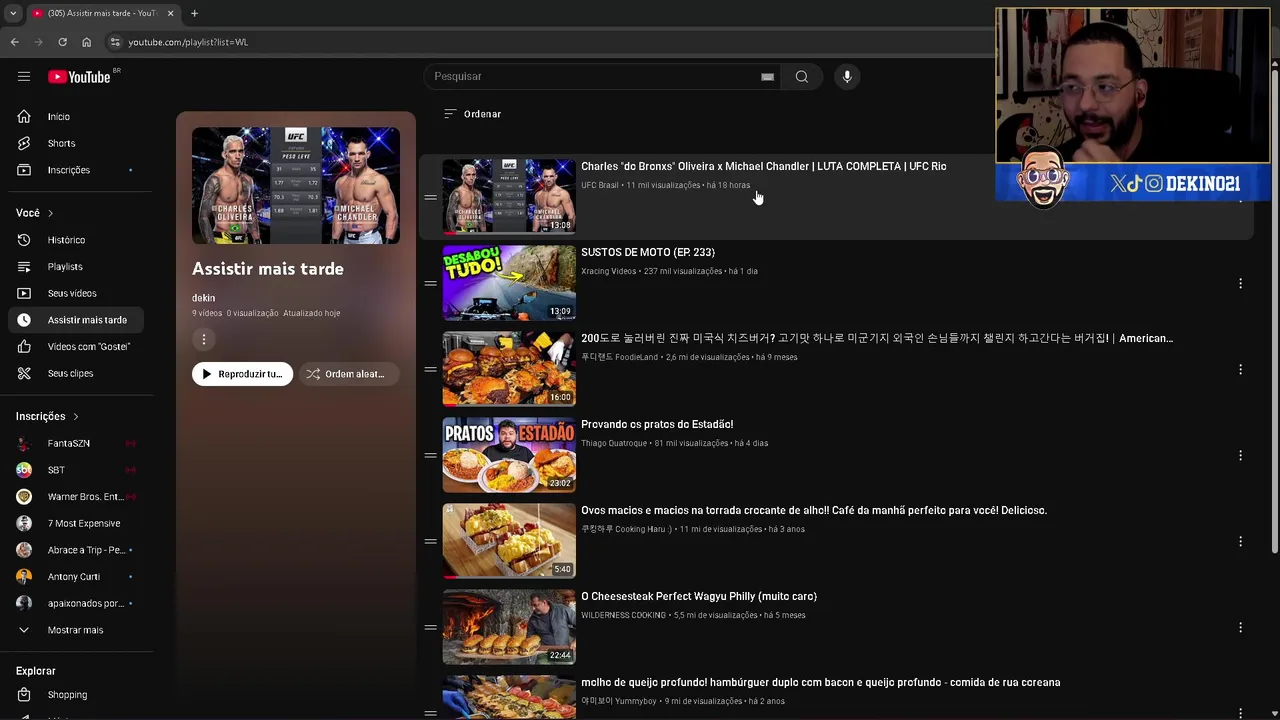Open Warner Bros. Ent channel subscription
This screenshot has height=720, width=1280.
point(77,497)
